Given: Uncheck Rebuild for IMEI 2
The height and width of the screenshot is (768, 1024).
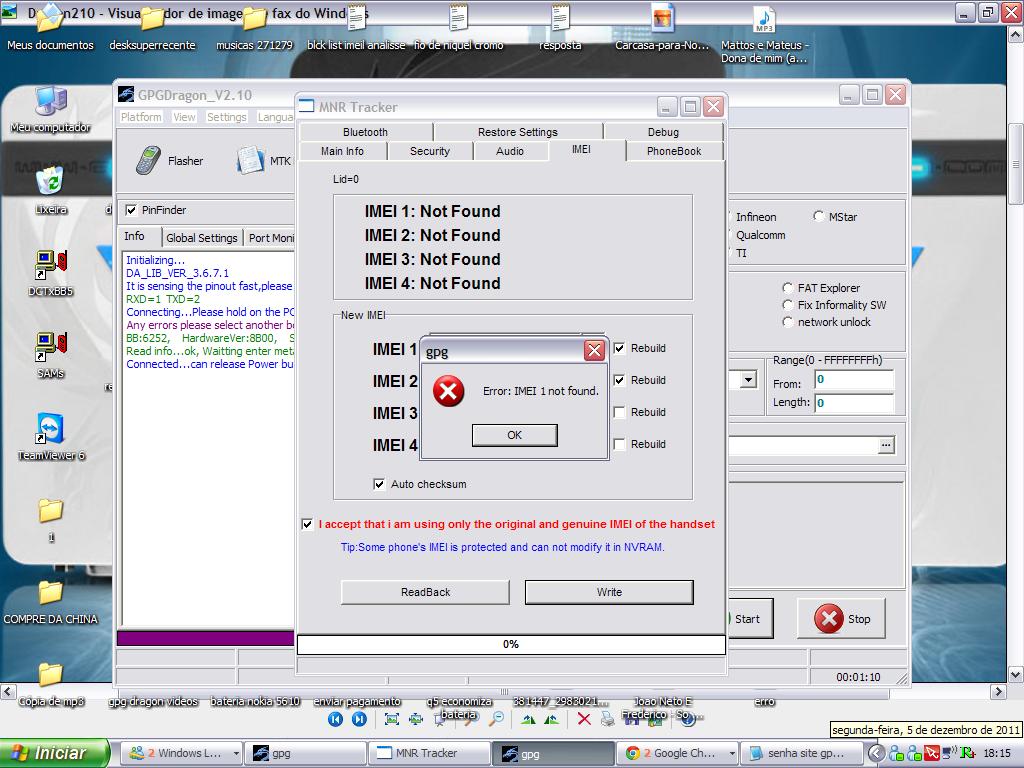Looking at the screenshot, I should coord(619,380).
